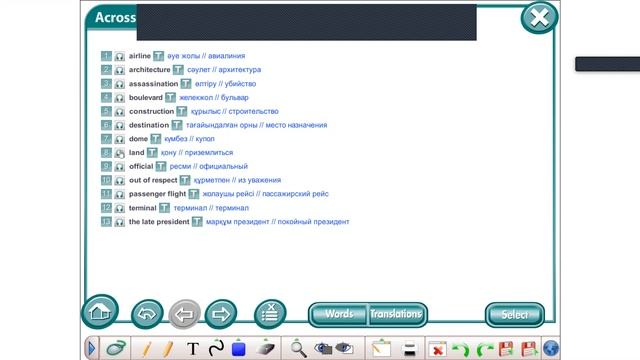Image resolution: width=640 pixels, height=360 pixels.
Task: Play audio for terminal
Action: 119,209
